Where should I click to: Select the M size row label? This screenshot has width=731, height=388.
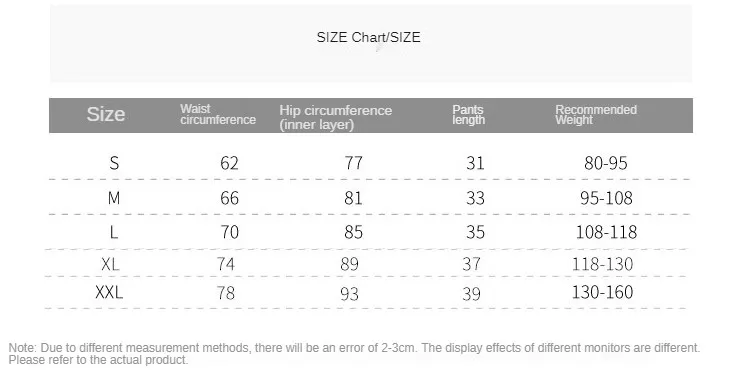pos(114,198)
